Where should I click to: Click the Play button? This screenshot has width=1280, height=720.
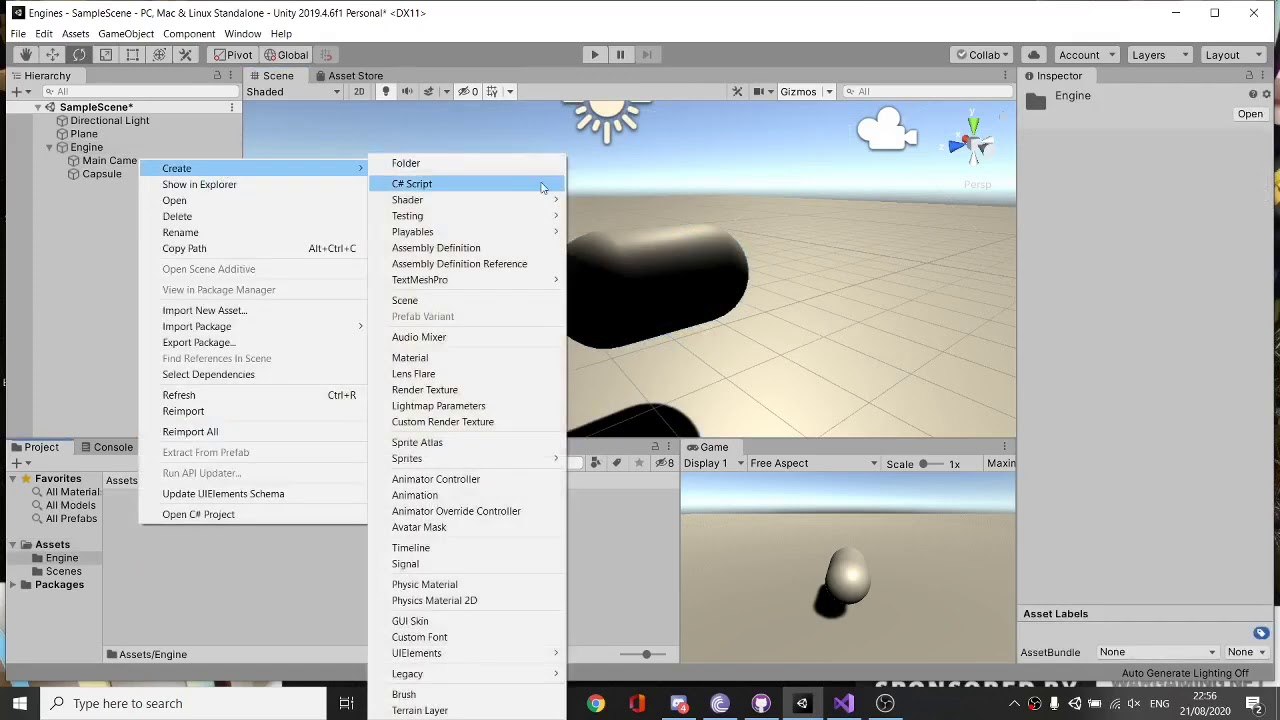[x=595, y=55]
